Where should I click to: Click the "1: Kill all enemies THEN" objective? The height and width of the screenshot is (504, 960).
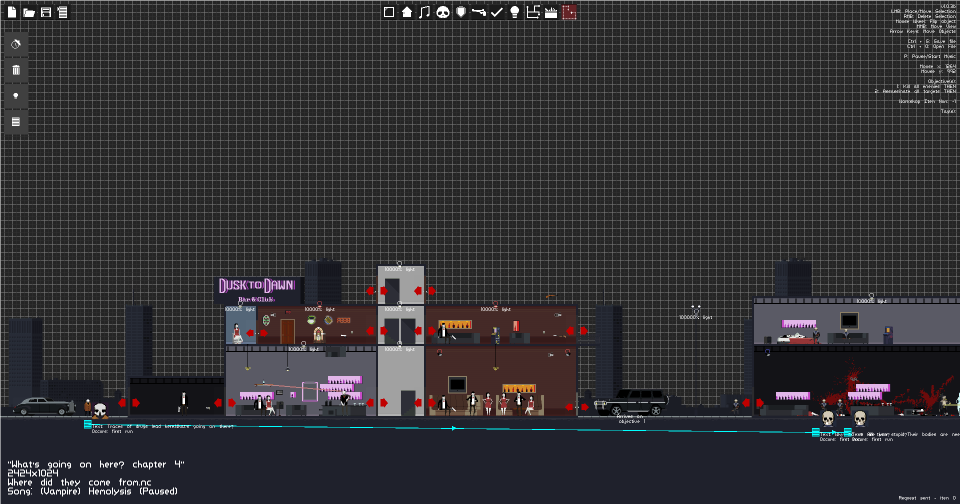pyautogui.click(x=926, y=86)
